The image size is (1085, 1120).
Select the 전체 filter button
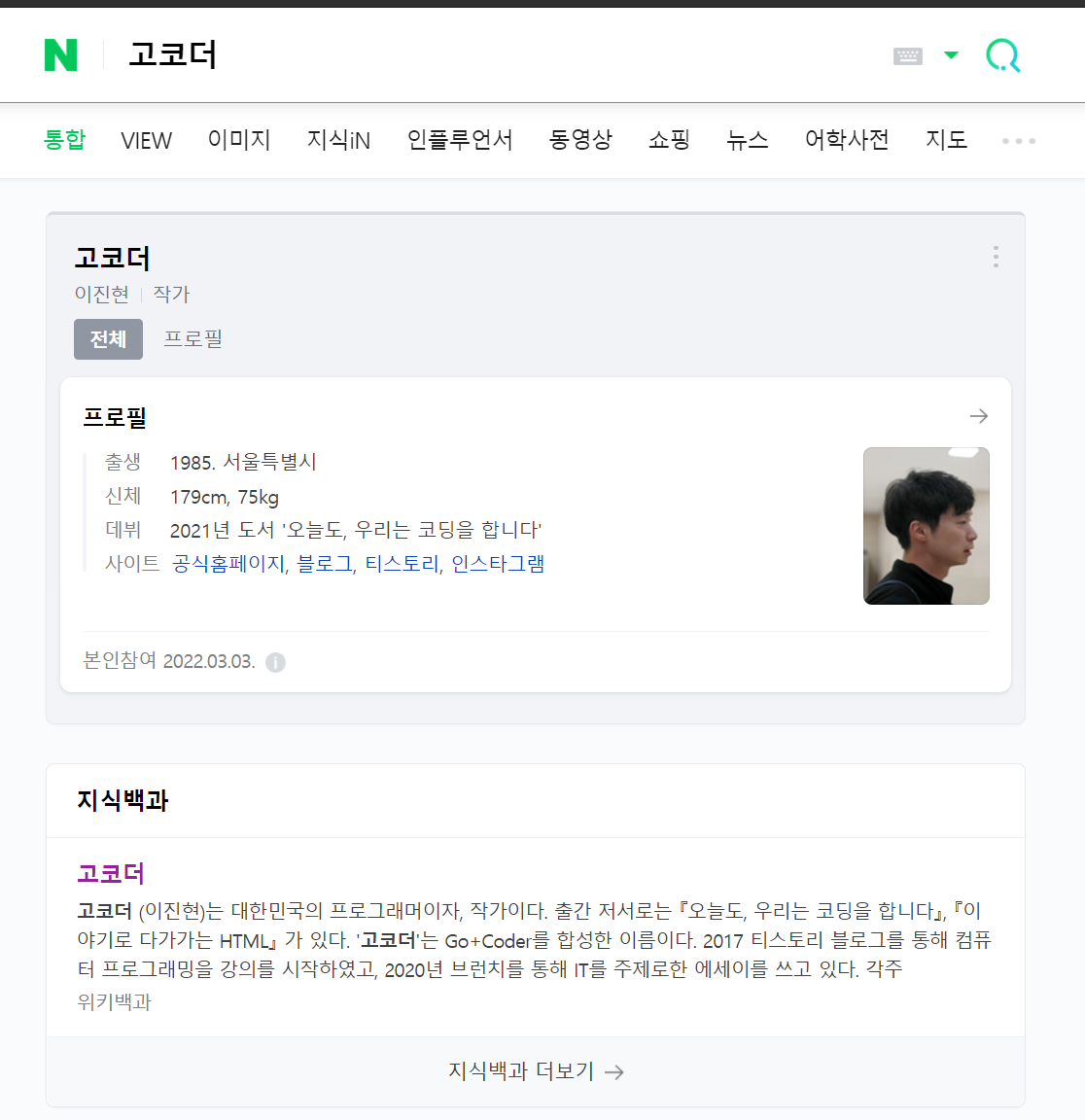pyautogui.click(x=109, y=338)
